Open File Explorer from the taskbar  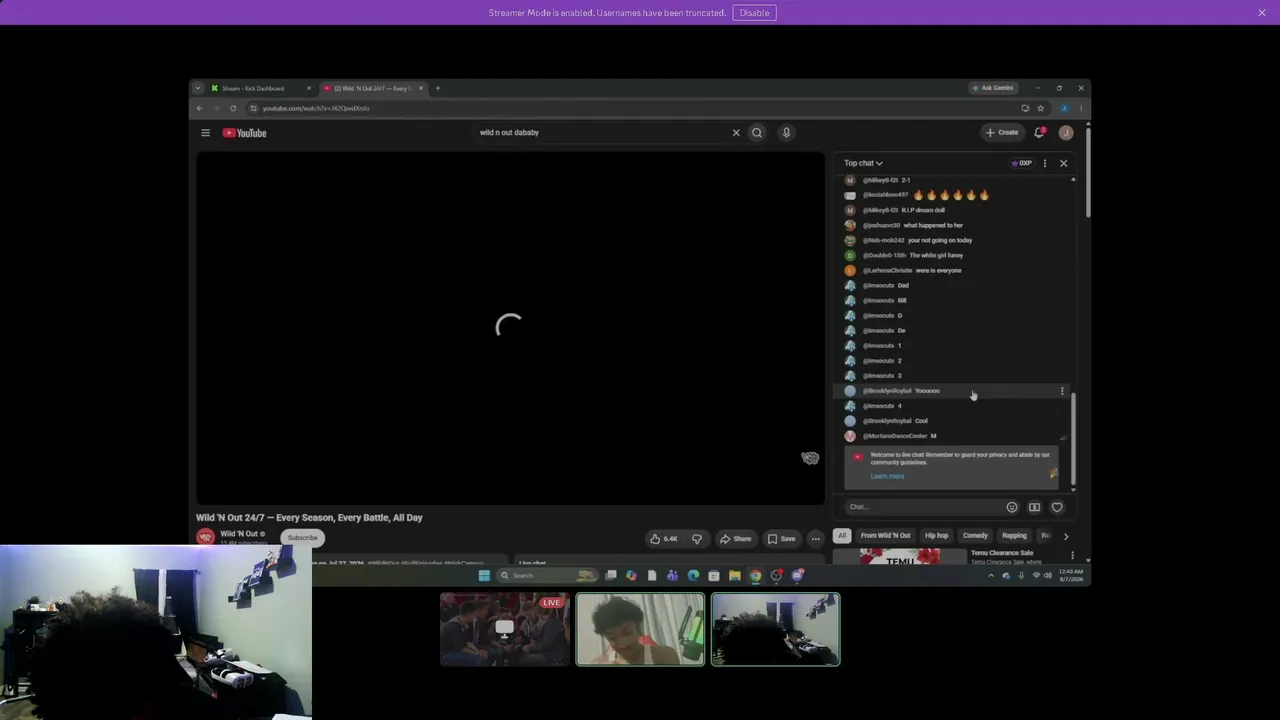pos(734,576)
